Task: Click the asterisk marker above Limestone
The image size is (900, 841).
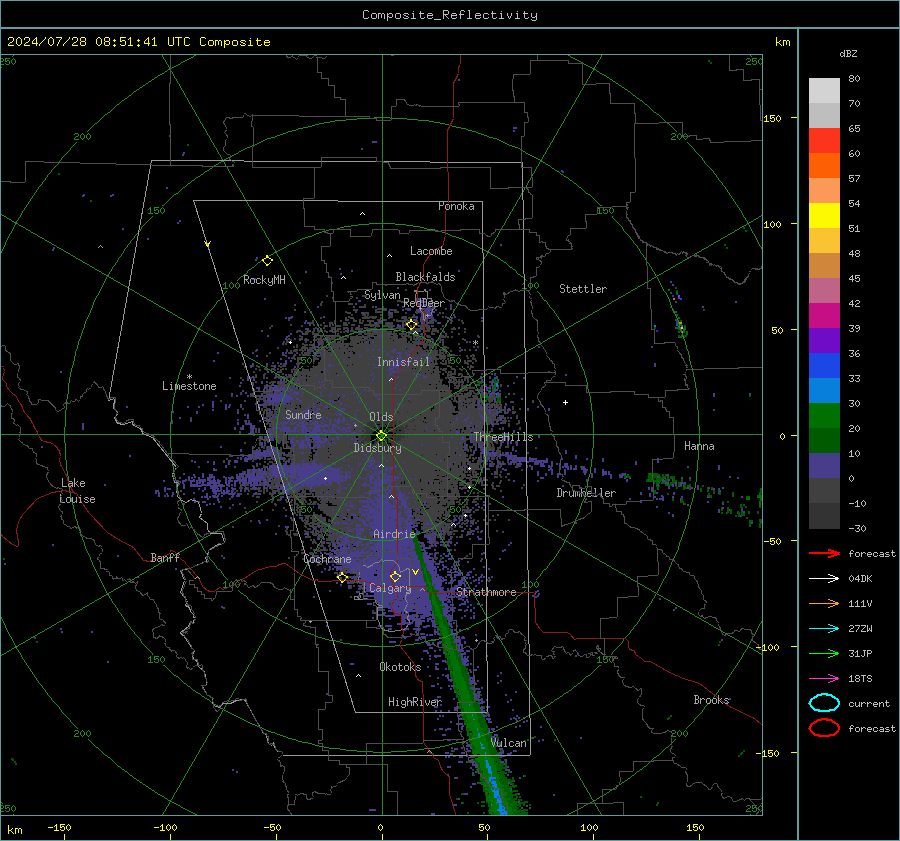Action: (x=189, y=377)
